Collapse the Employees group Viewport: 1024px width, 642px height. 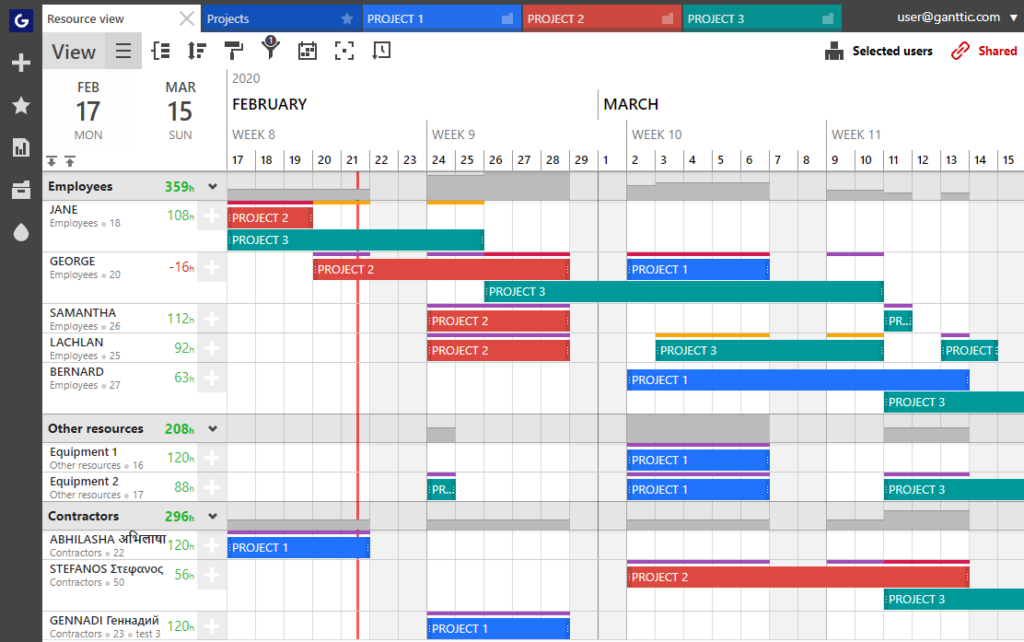click(213, 187)
